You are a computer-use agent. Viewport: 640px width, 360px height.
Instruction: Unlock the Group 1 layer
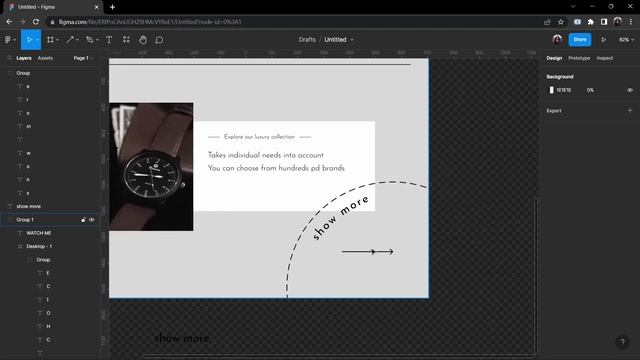[x=83, y=220]
